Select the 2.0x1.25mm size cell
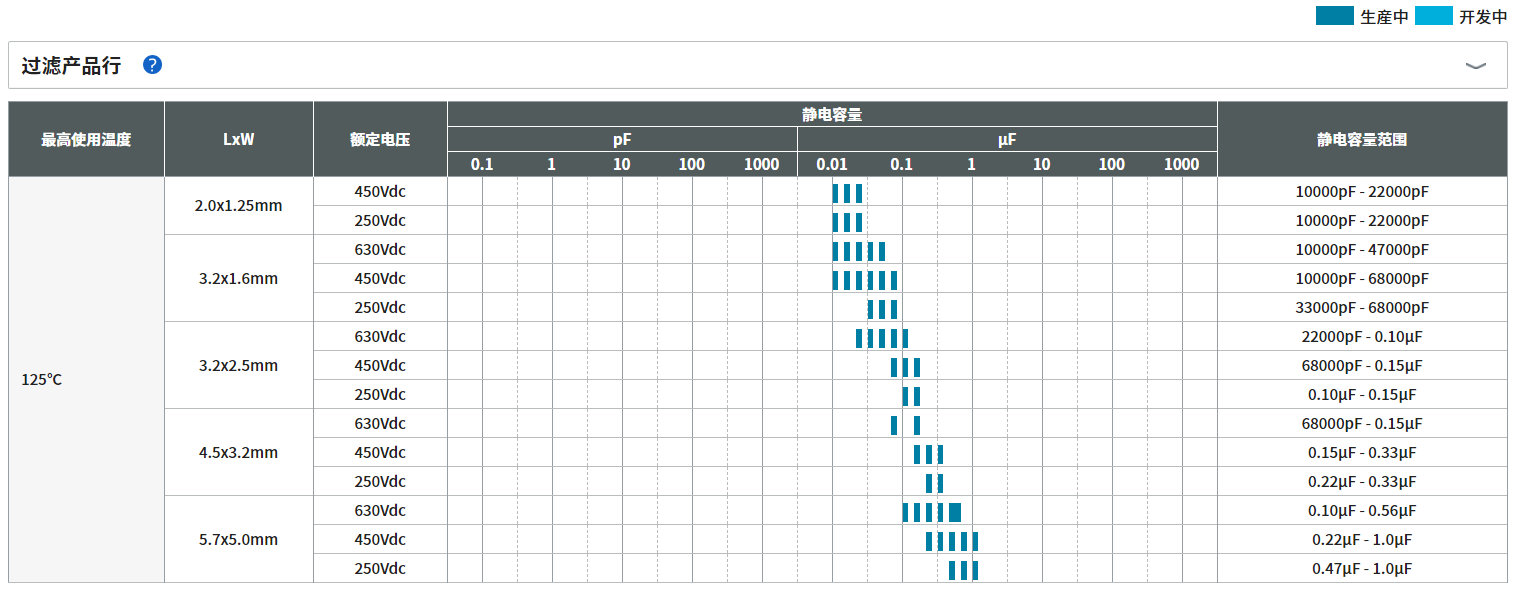 (238, 206)
